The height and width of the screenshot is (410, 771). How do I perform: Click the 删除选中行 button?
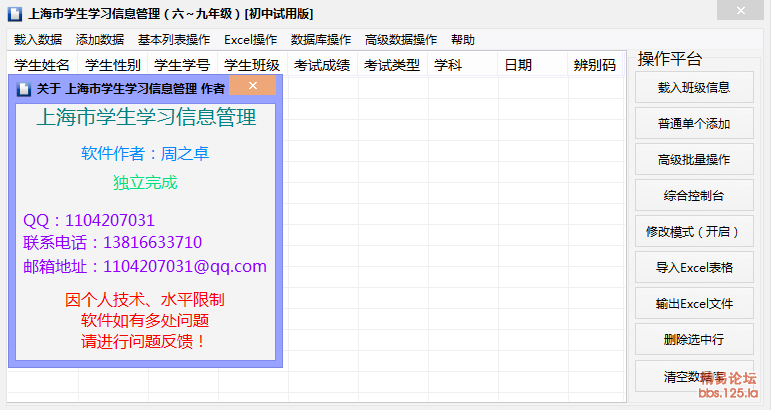tap(694, 339)
